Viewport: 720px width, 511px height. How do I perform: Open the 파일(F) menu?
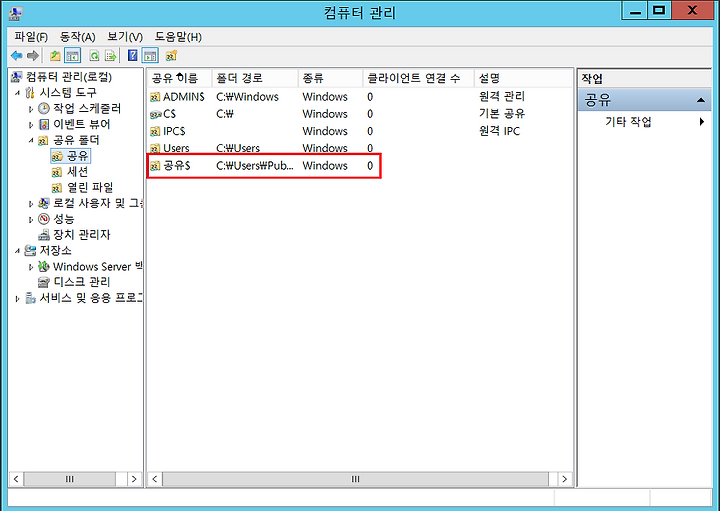click(31, 37)
